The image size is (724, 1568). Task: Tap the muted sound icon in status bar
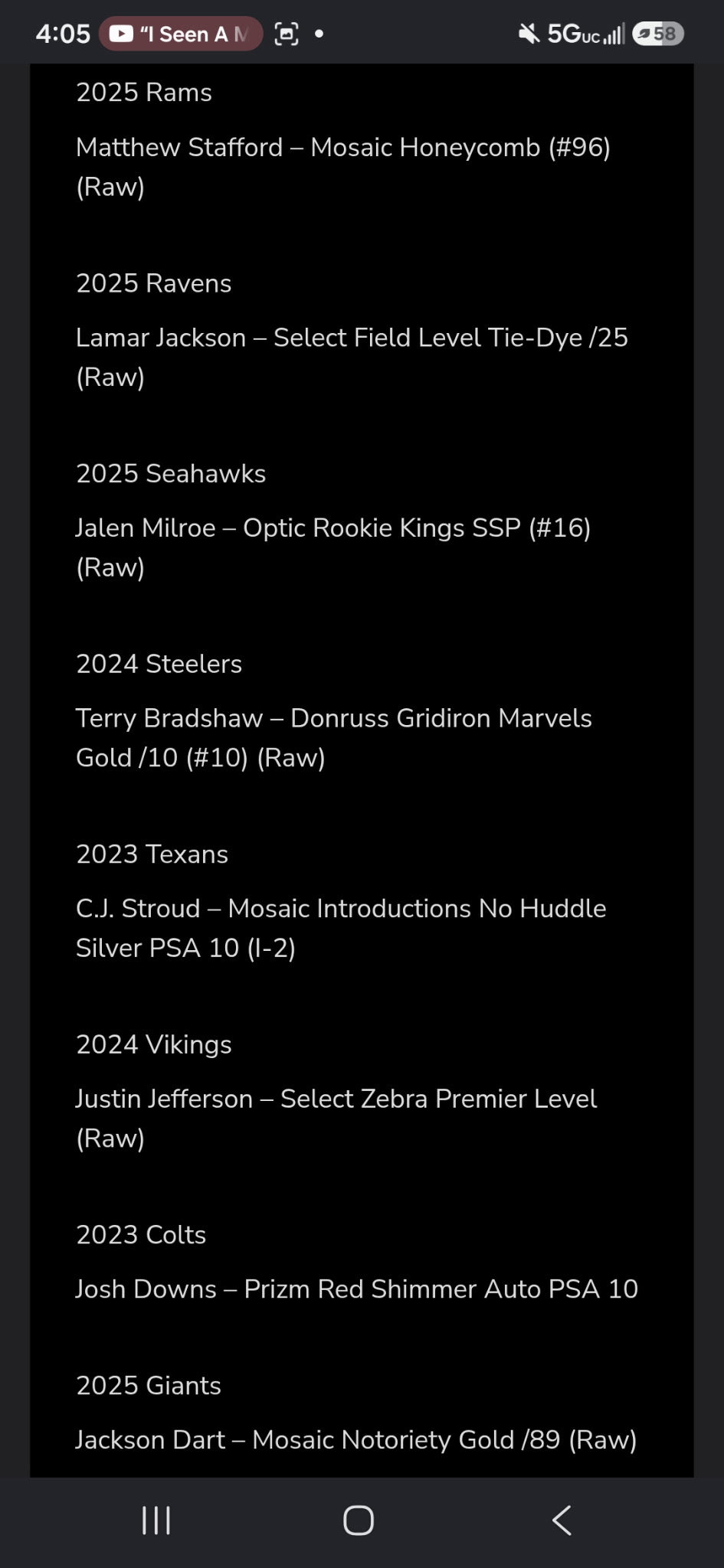[x=529, y=34]
